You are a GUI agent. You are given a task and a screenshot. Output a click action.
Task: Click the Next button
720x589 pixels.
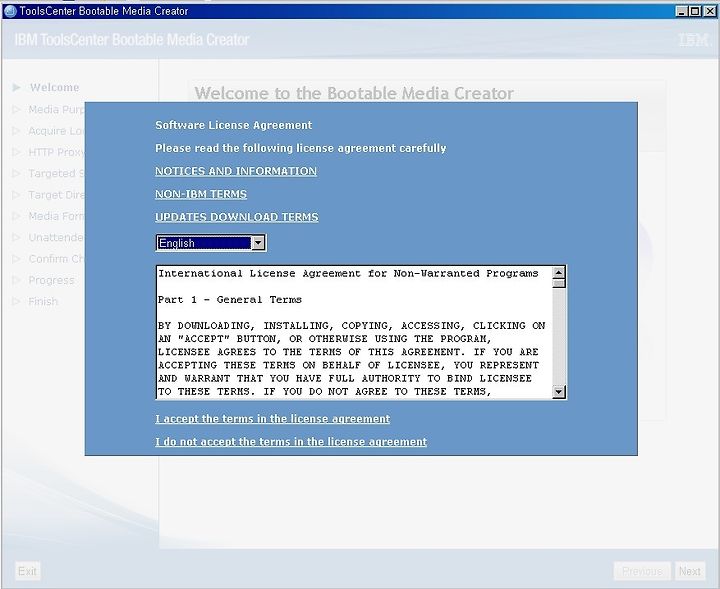coord(690,571)
